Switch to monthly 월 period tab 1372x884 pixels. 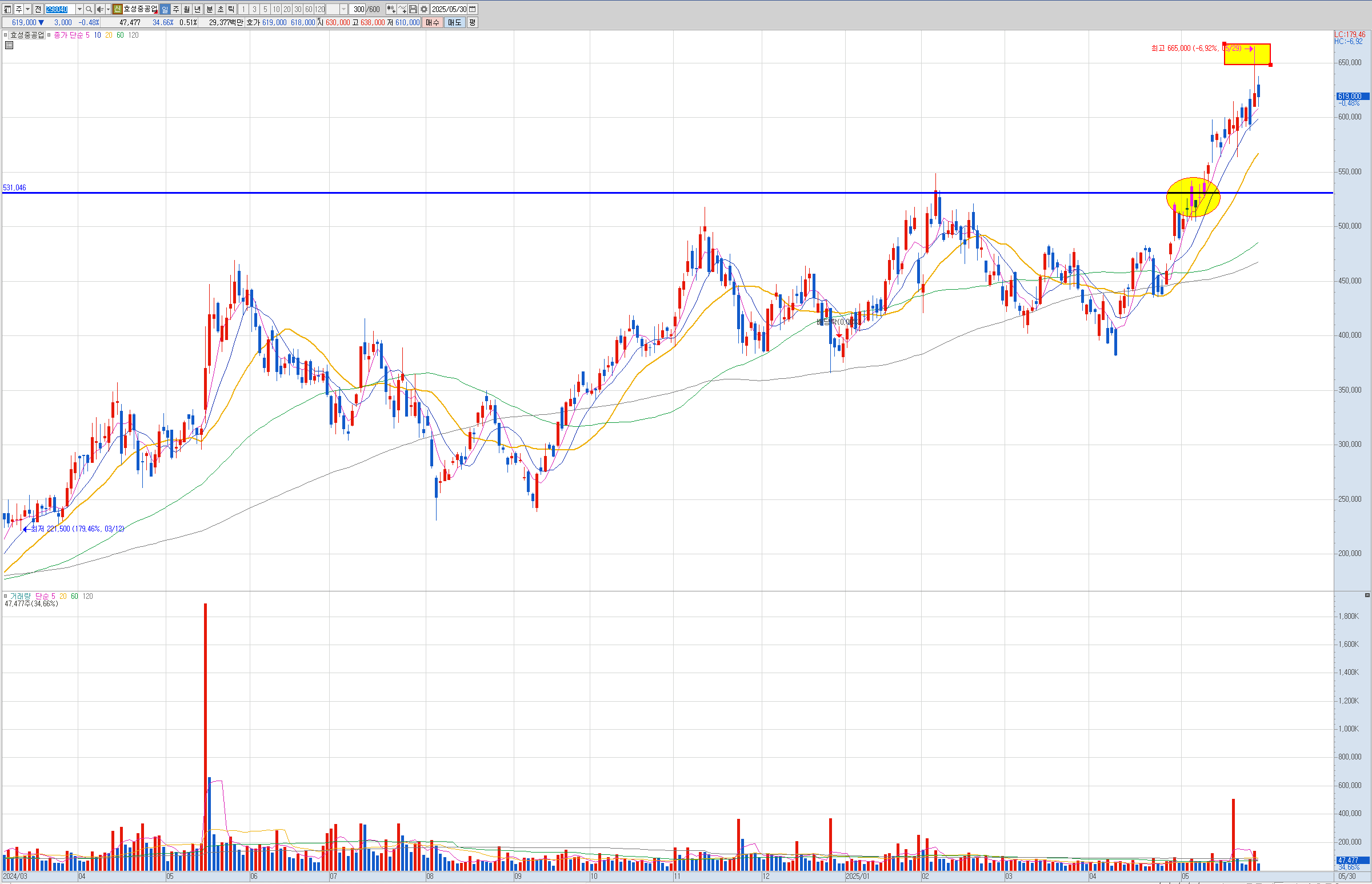click(186, 9)
